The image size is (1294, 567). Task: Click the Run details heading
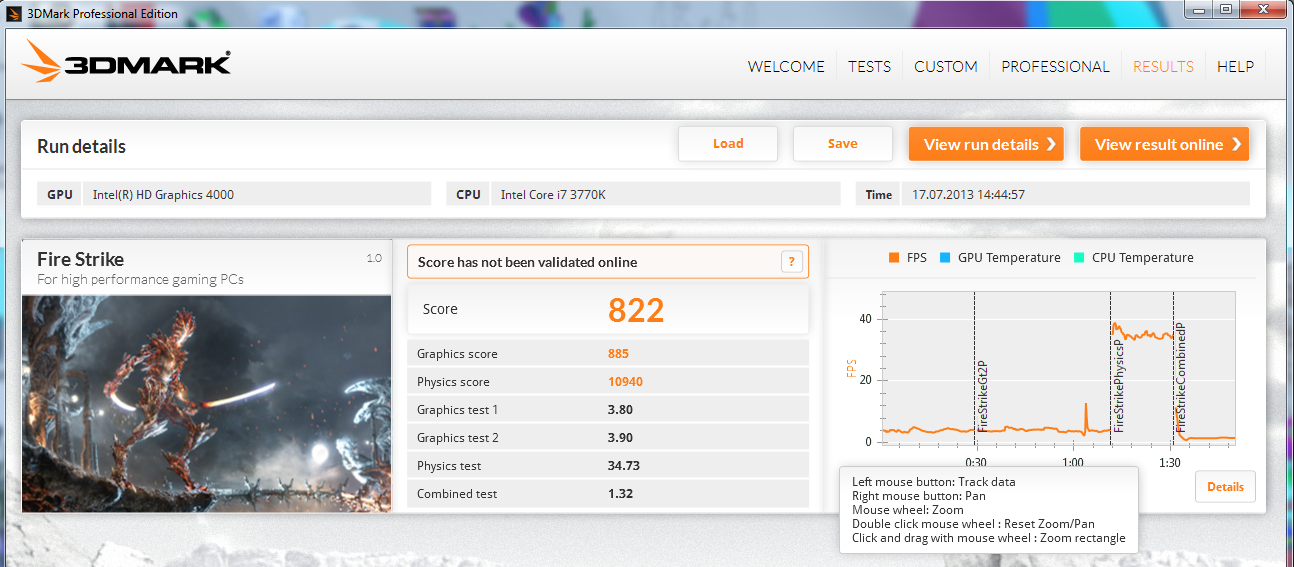[82, 146]
